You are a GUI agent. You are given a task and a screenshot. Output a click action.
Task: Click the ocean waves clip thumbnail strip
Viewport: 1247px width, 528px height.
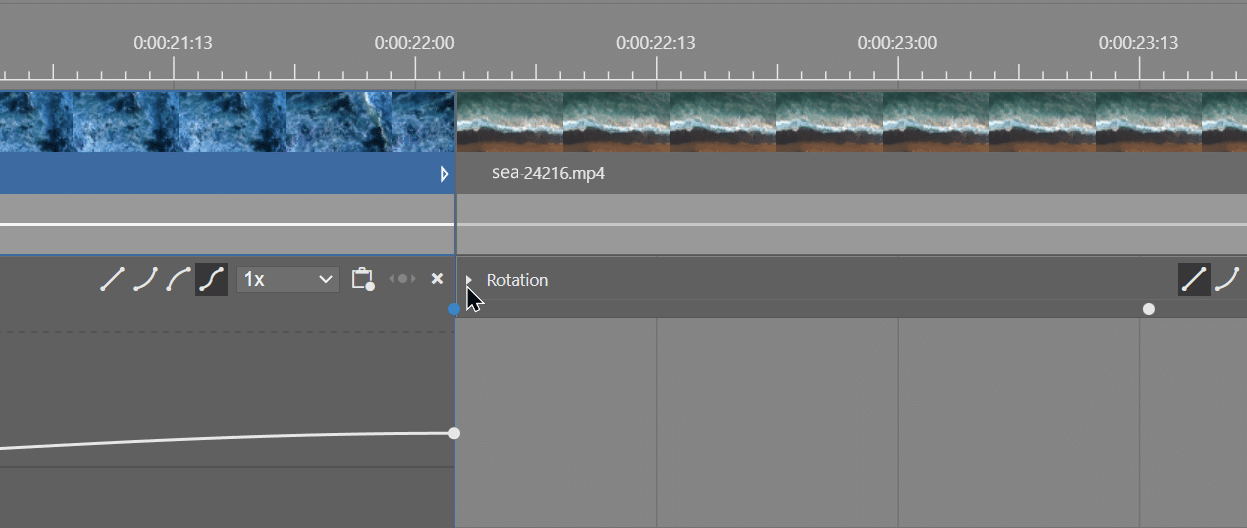point(850,122)
